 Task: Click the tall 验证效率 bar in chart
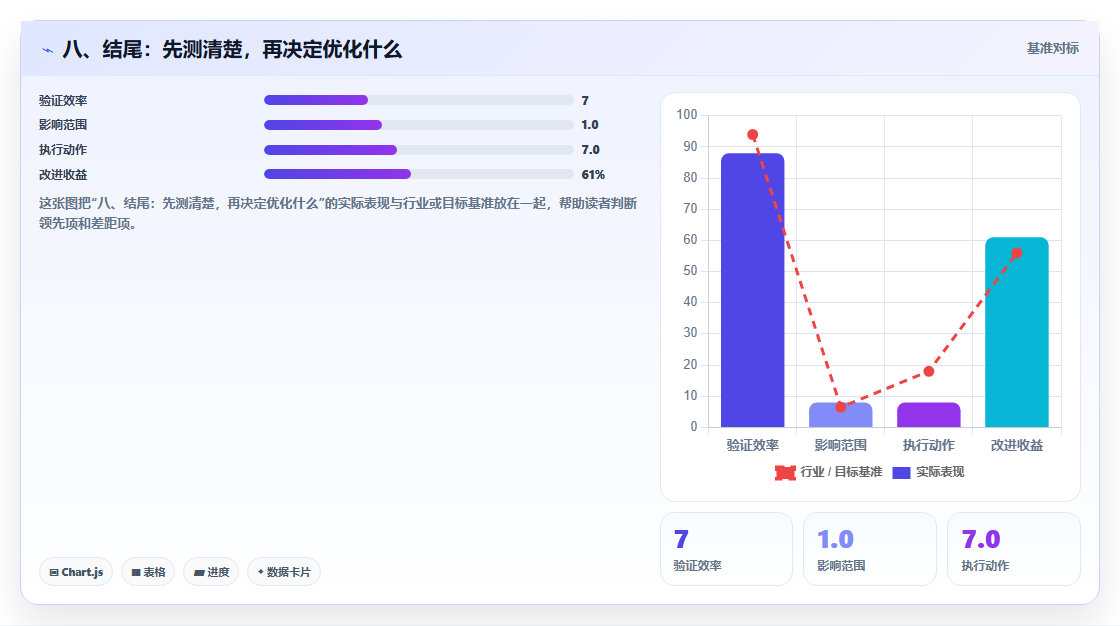(x=752, y=290)
